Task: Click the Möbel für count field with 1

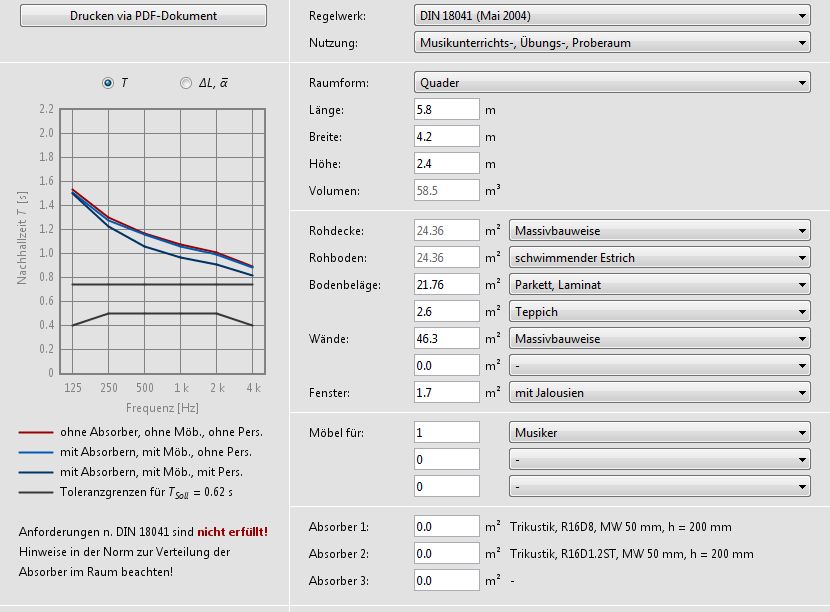Action: [x=447, y=433]
